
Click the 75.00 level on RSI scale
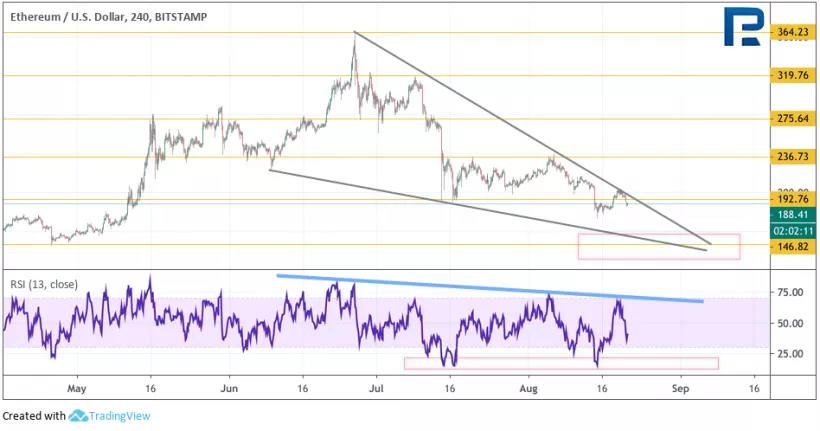[x=790, y=293]
